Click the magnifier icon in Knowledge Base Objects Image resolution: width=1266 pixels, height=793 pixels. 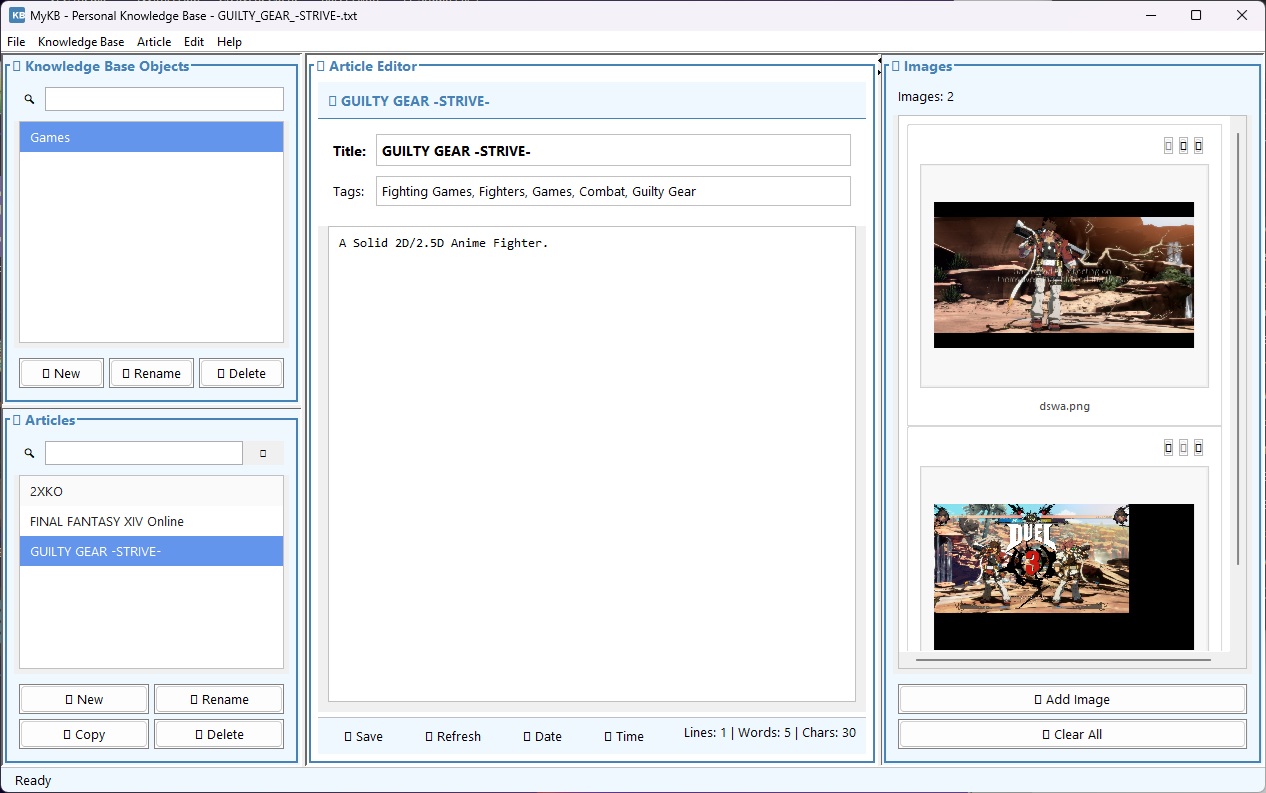[x=29, y=99]
